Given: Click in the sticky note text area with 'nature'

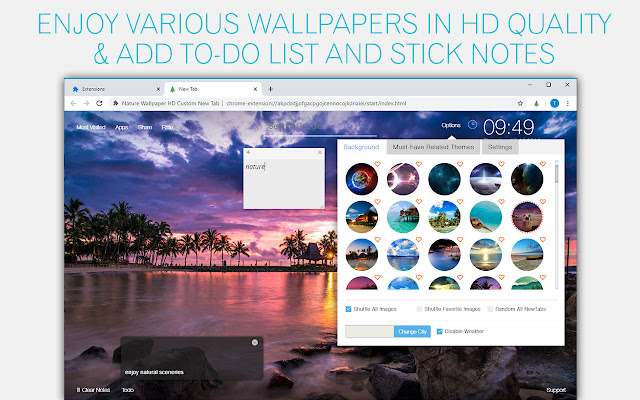Looking at the screenshot, I should pyautogui.click(x=284, y=184).
